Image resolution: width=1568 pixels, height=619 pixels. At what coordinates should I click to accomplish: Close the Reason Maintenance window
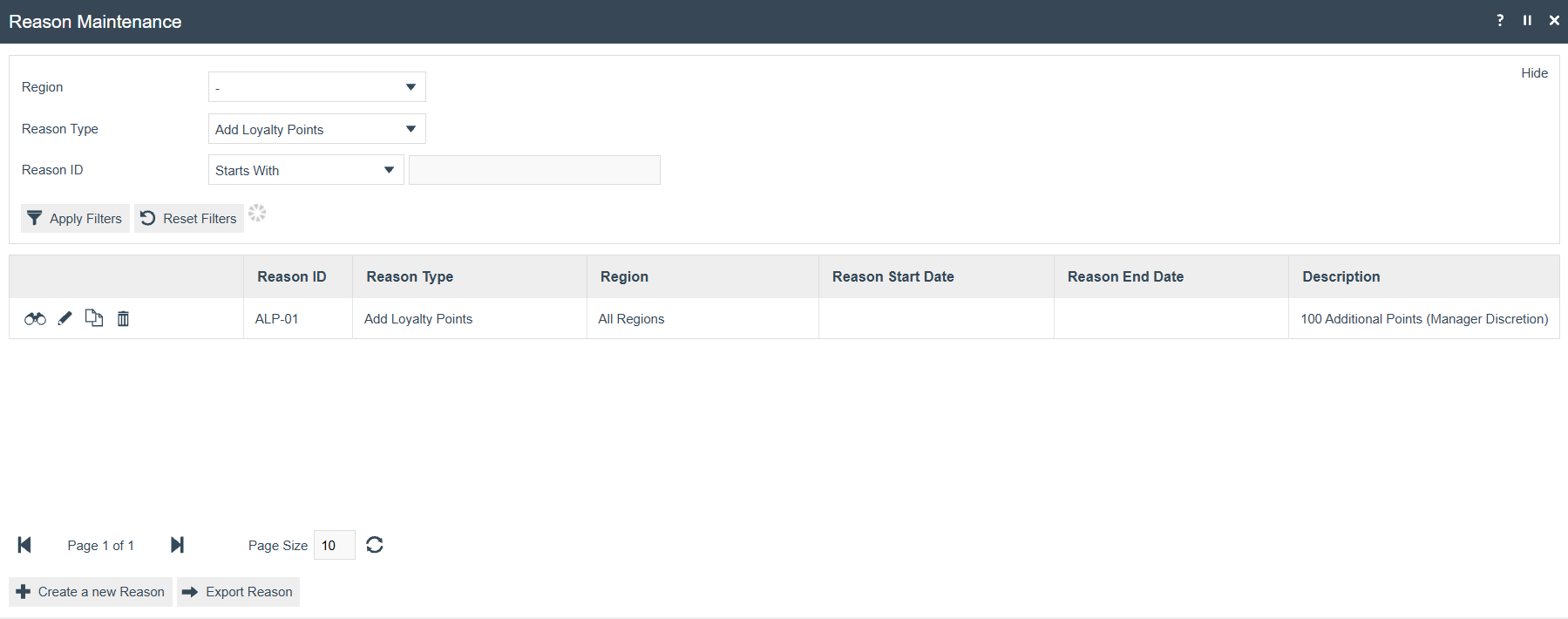coord(1554,20)
